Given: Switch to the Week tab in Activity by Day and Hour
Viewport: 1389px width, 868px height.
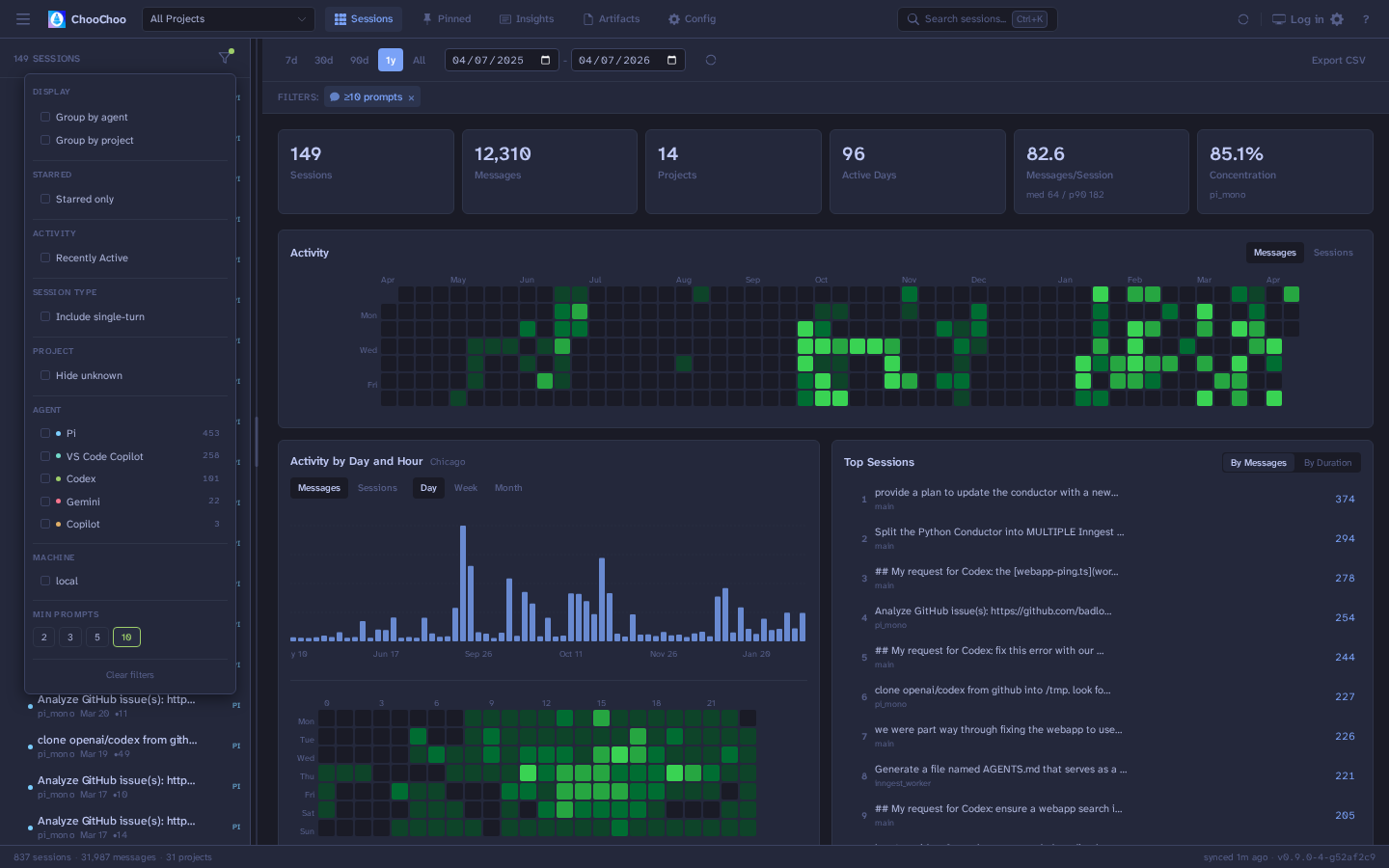Looking at the screenshot, I should 466,487.
